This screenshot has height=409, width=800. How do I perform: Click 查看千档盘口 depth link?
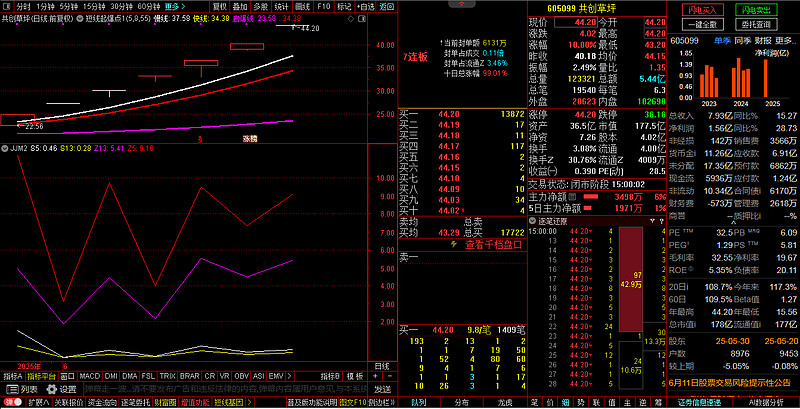coord(493,245)
